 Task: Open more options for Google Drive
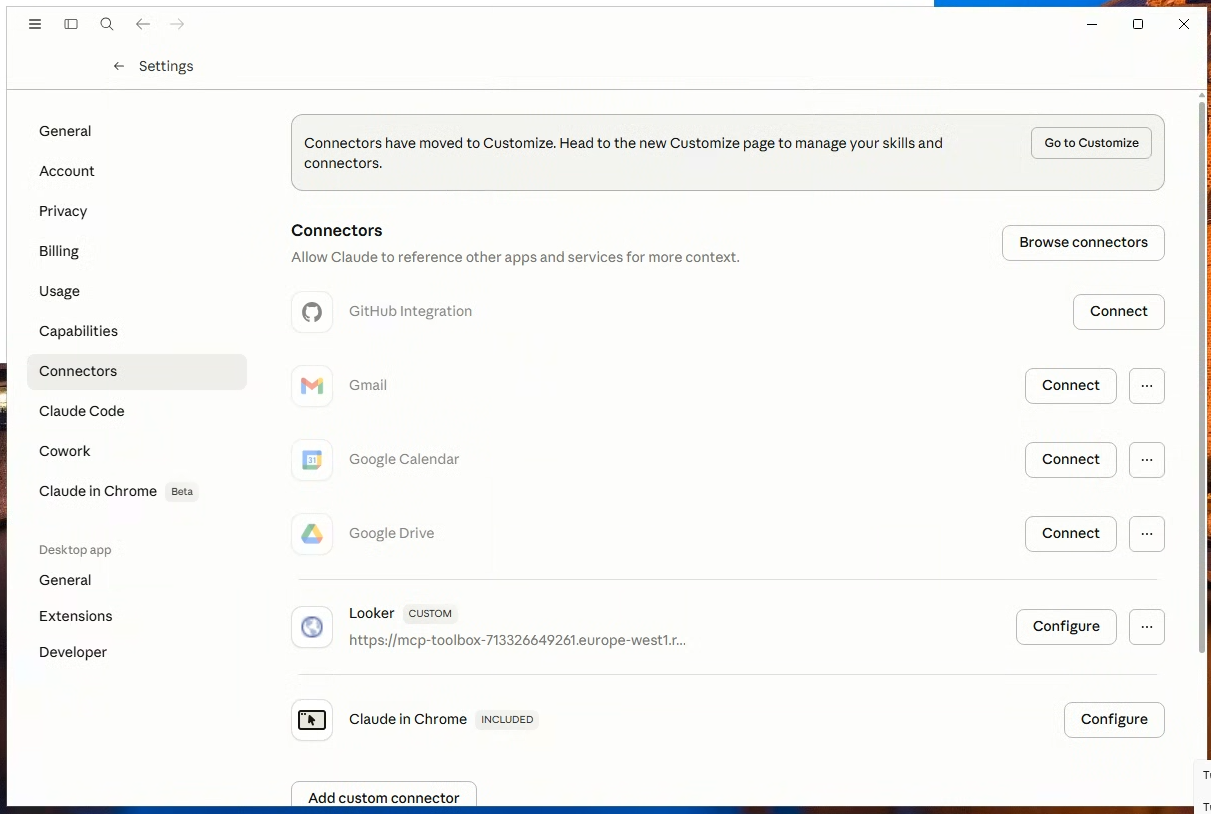point(1147,534)
